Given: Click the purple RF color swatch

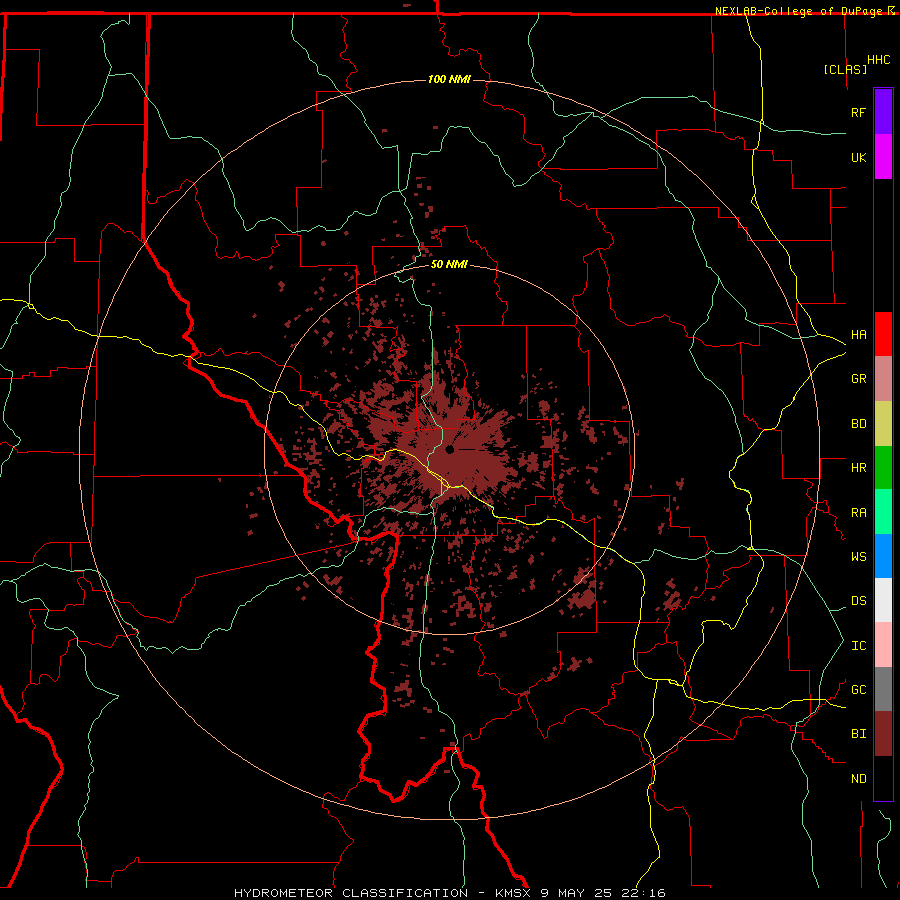Looking at the screenshot, I should pyautogui.click(x=883, y=112).
